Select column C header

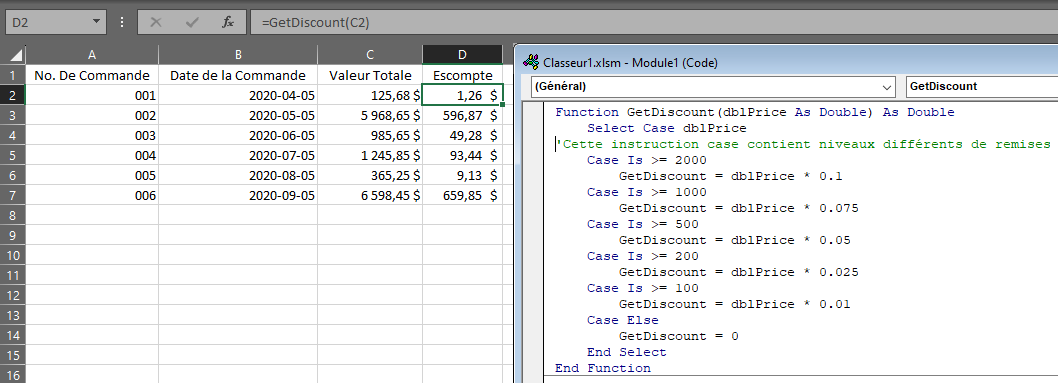coord(370,55)
